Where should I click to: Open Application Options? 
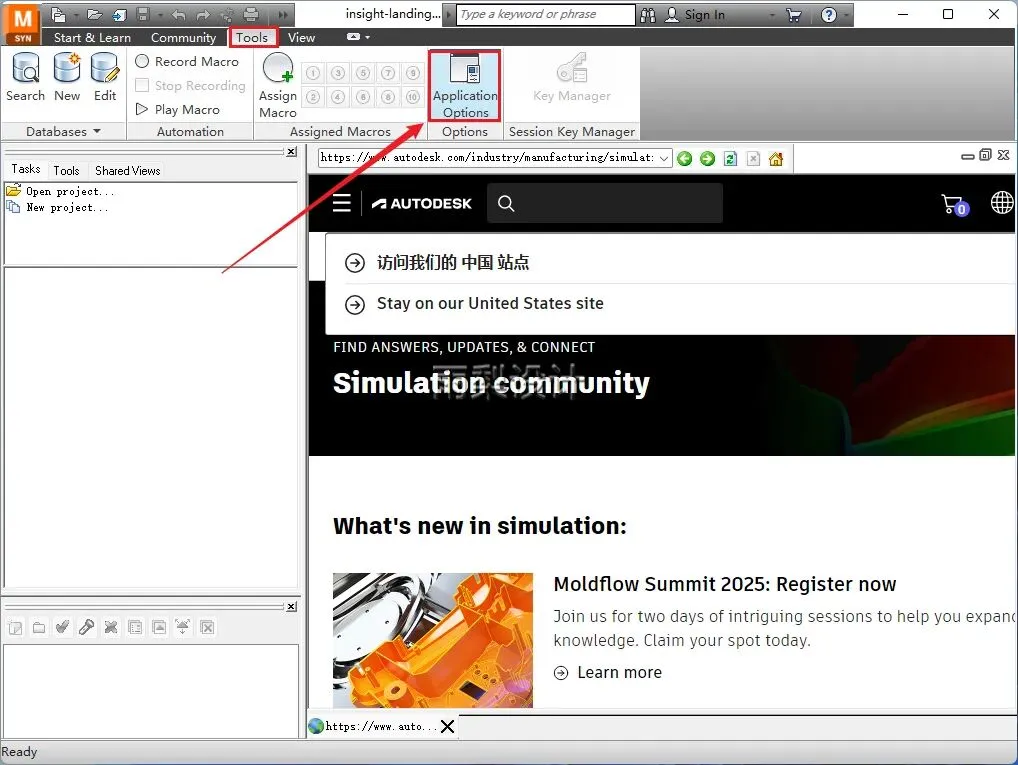tap(465, 86)
